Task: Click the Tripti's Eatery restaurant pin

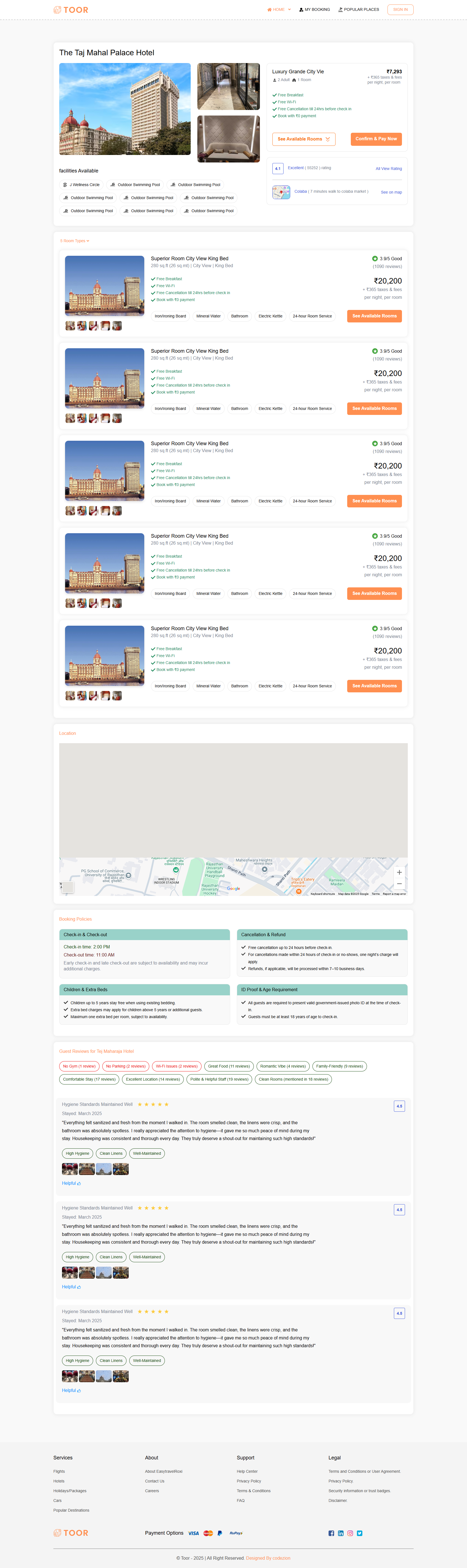Action: pyautogui.click(x=299, y=891)
